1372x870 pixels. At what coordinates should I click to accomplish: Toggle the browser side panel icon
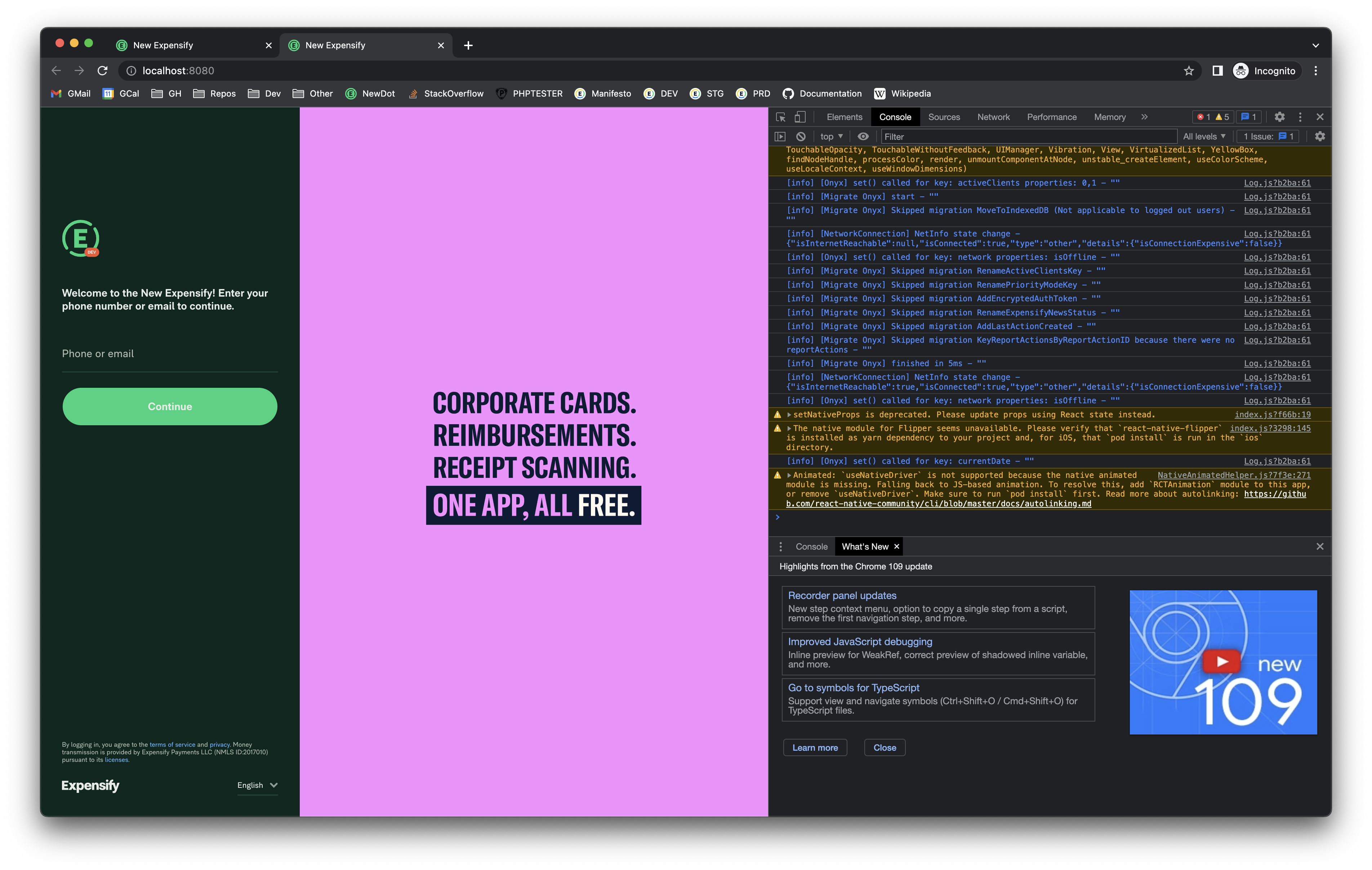coord(1217,71)
